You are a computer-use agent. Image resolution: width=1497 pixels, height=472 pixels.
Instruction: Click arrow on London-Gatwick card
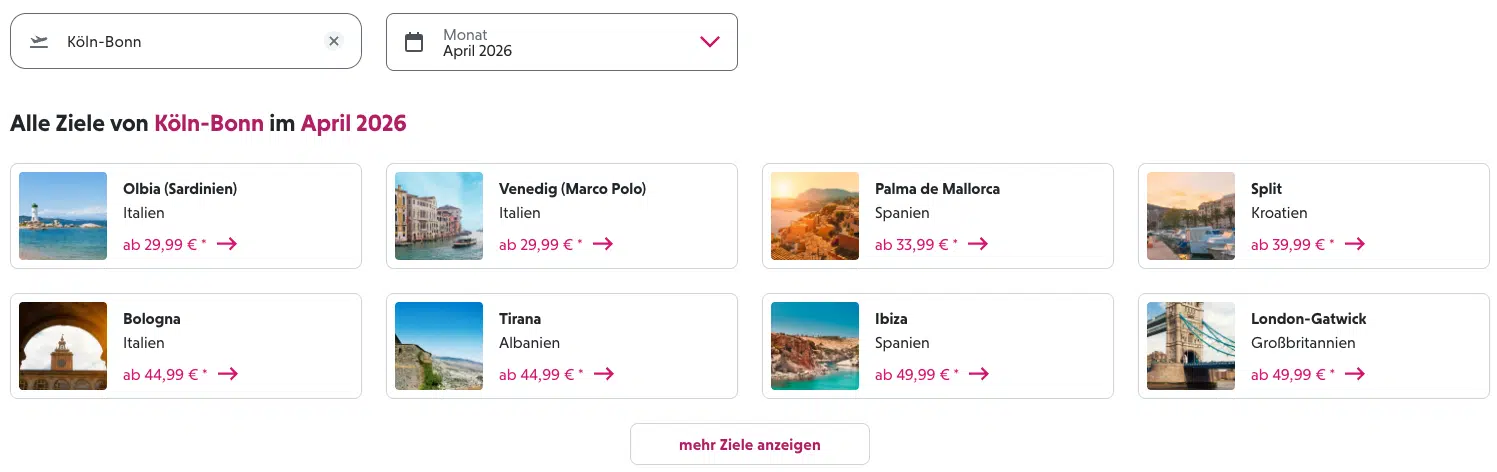tap(1354, 374)
